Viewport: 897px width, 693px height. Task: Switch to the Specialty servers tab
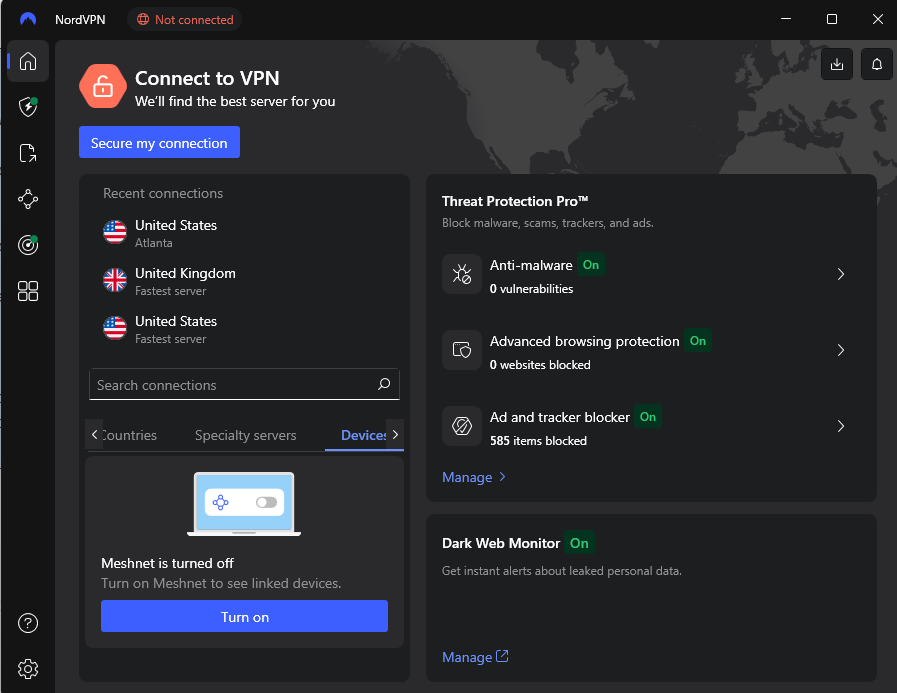pyautogui.click(x=246, y=435)
